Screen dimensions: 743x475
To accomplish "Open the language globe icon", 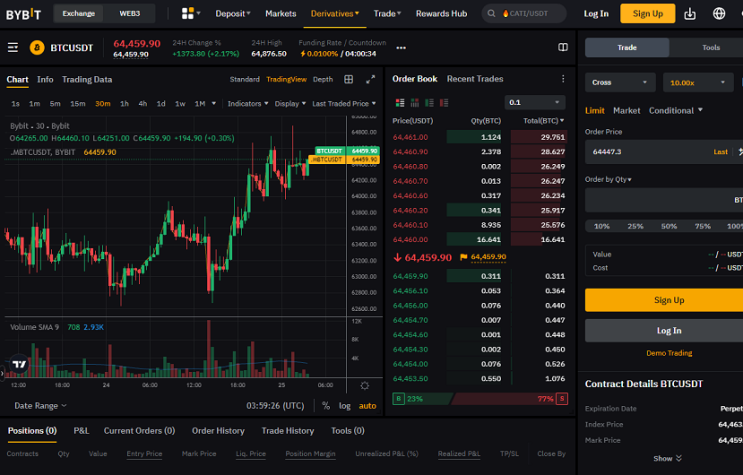I will coord(719,13).
